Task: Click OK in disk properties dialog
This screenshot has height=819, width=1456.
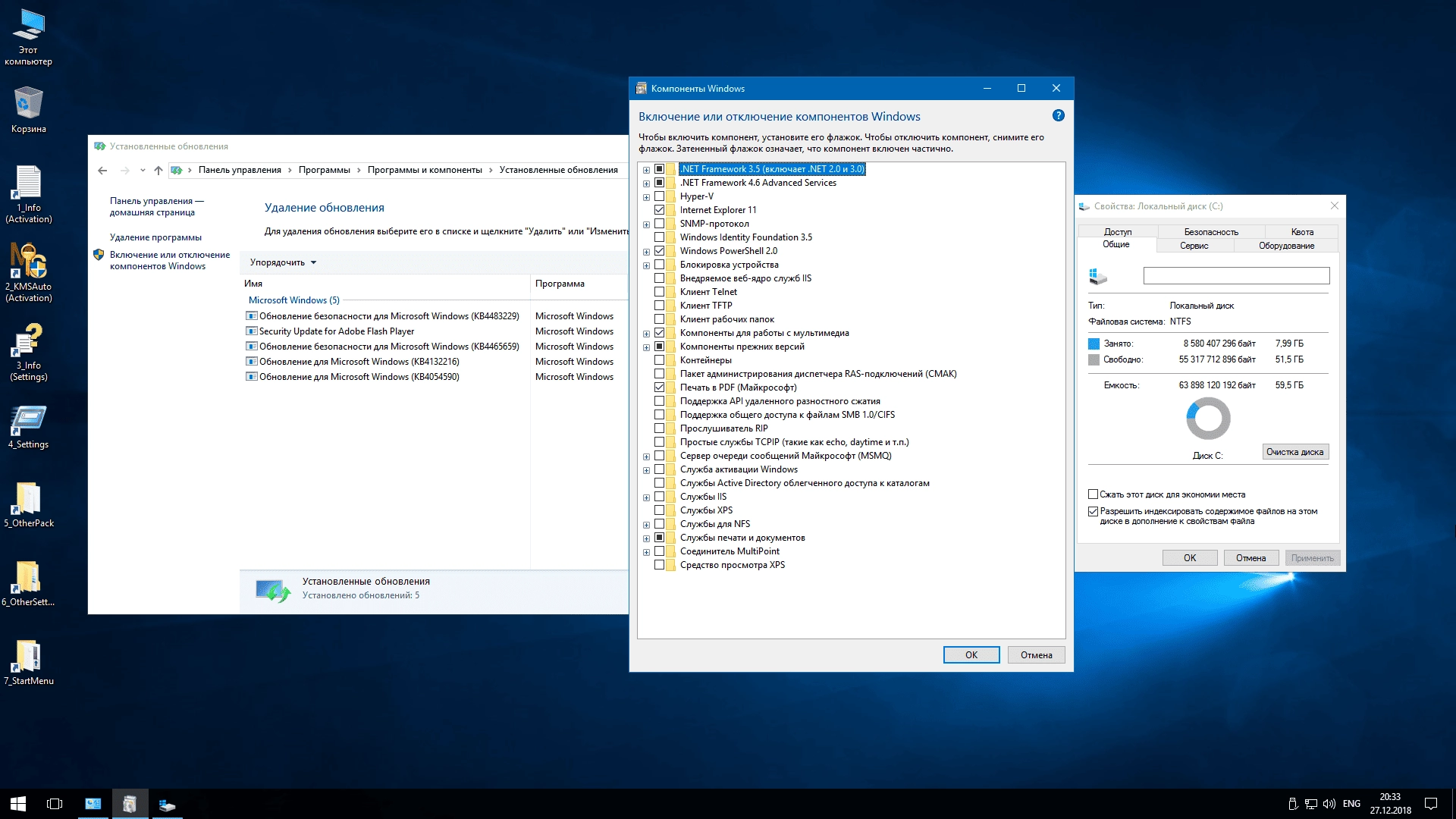Action: 1190,558
